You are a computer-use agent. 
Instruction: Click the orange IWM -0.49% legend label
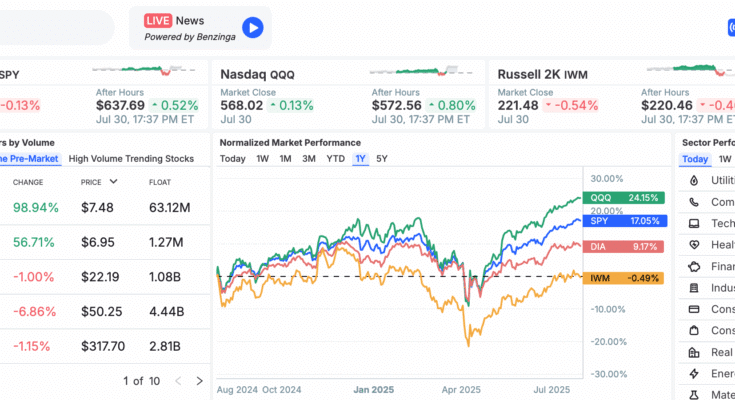click(623, 278)
